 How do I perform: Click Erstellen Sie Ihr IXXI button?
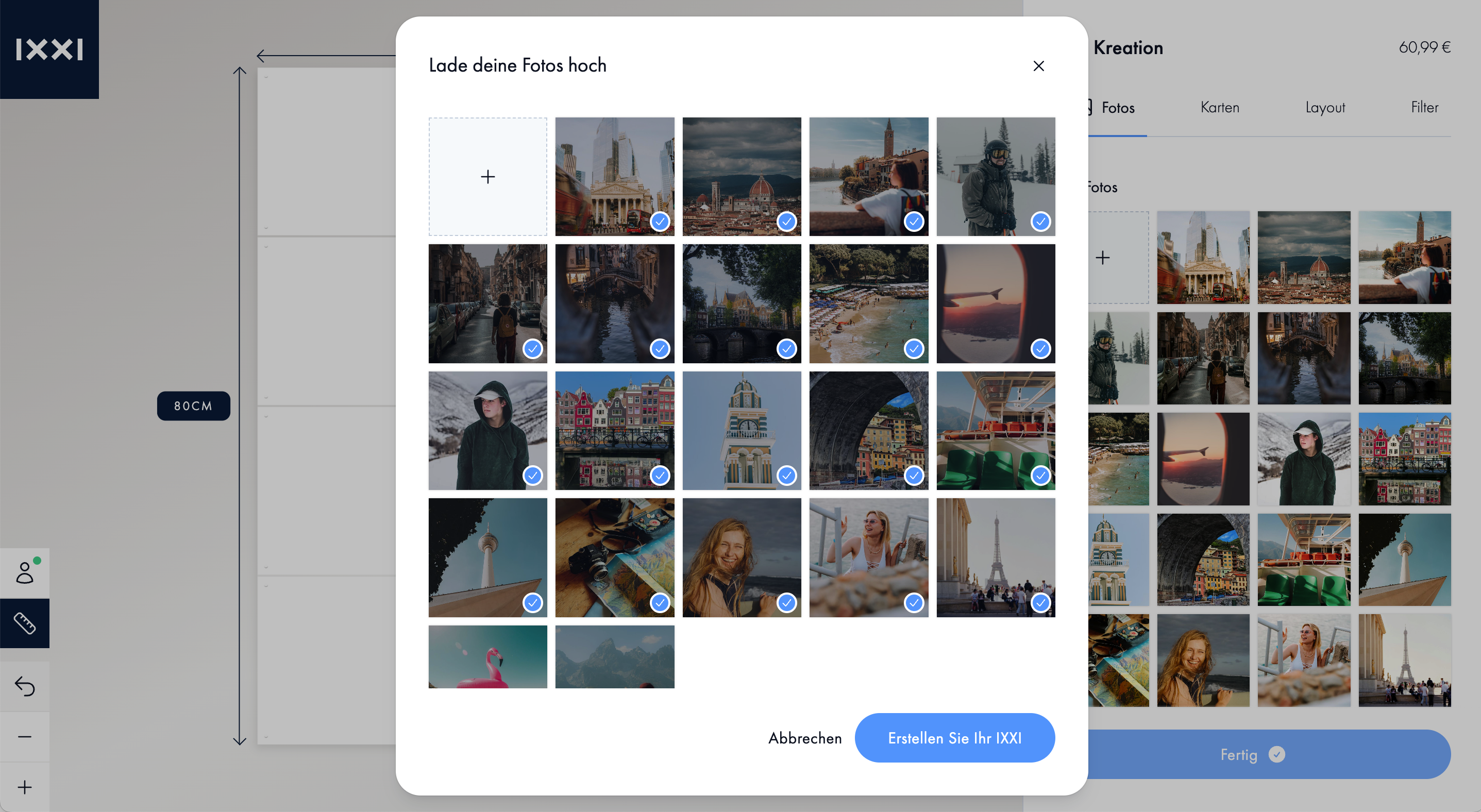[x=954, y=738]
